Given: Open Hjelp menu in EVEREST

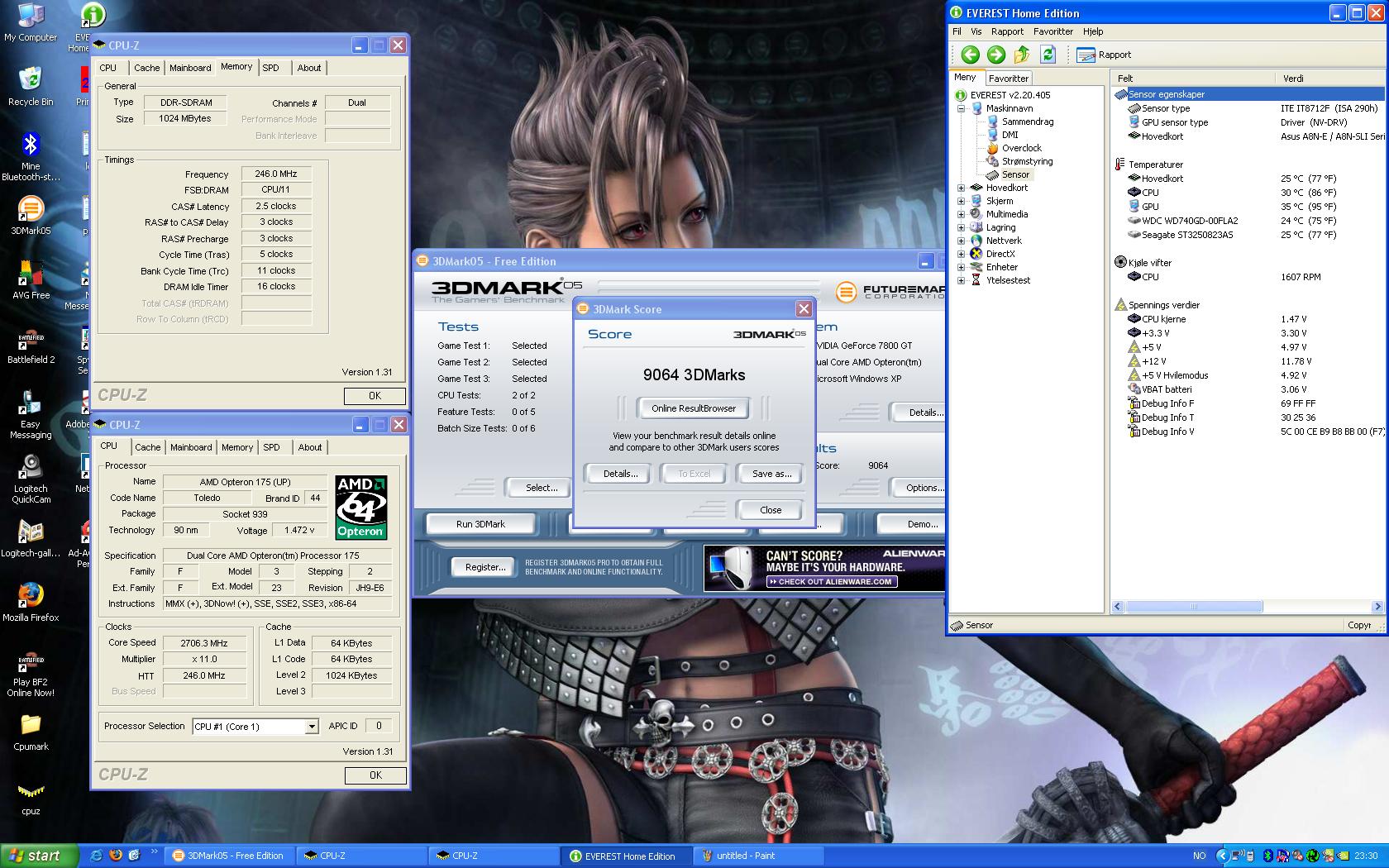Looking at the screenshot, I should pyautogui.click(x=1093, y=31).
